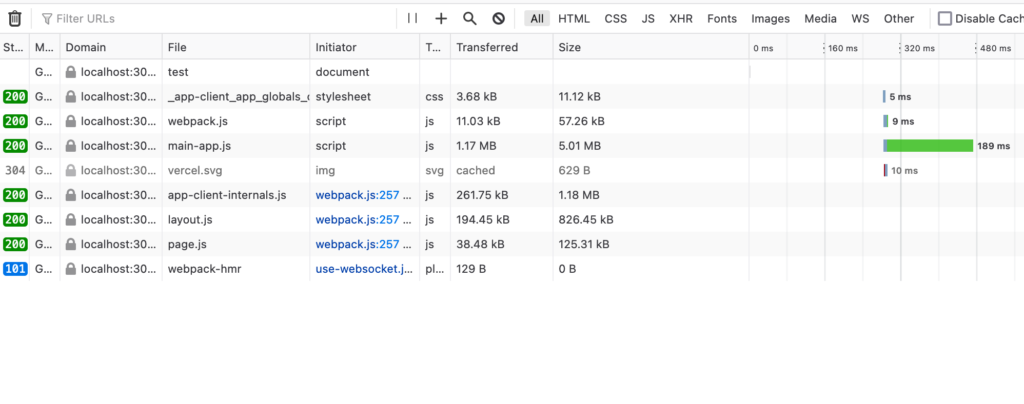Click lock icon in main-app.js row
The width and height of the screenshot is (1024, 404).
point(71,146)
